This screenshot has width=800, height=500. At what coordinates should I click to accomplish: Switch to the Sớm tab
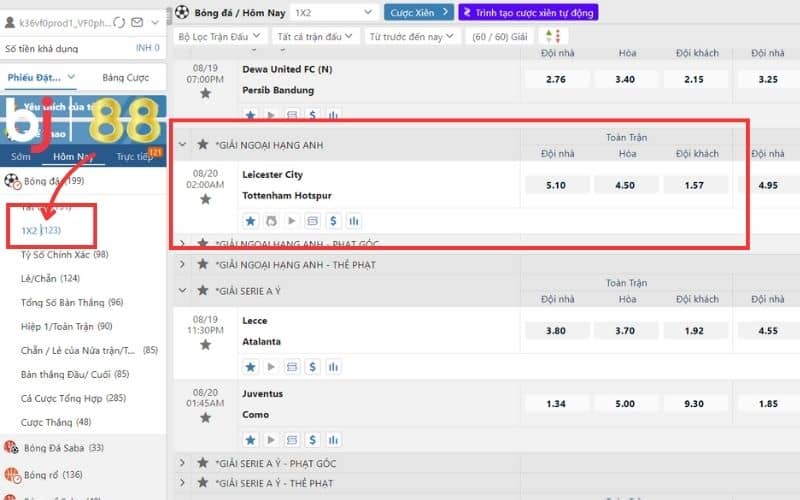[21, 157]
